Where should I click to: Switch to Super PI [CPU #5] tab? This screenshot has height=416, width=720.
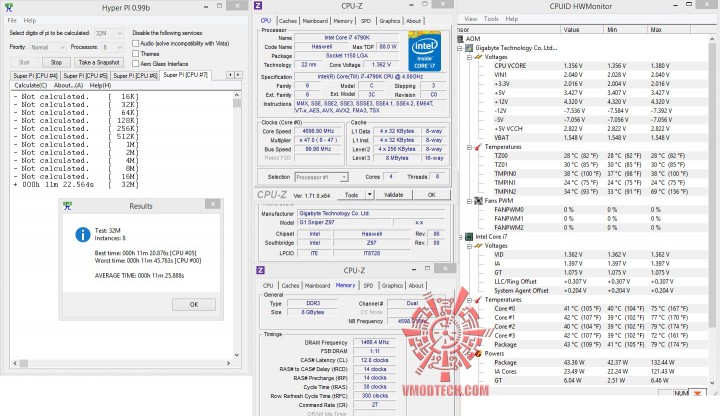[x=85, y=75]
